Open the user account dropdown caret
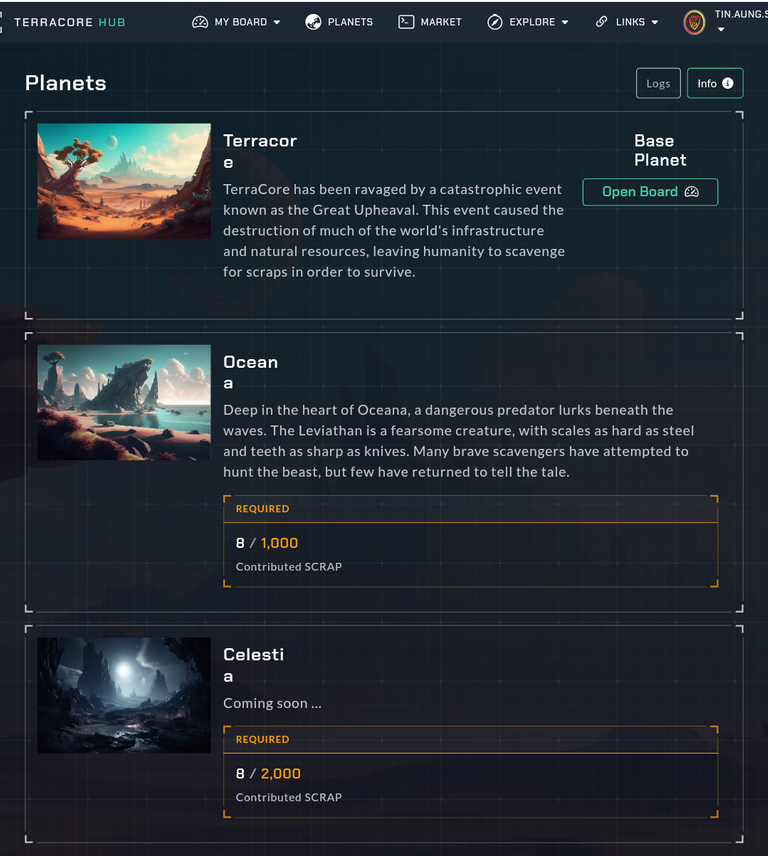The height and width of the screenshot is (856, 768). [721, 29]
